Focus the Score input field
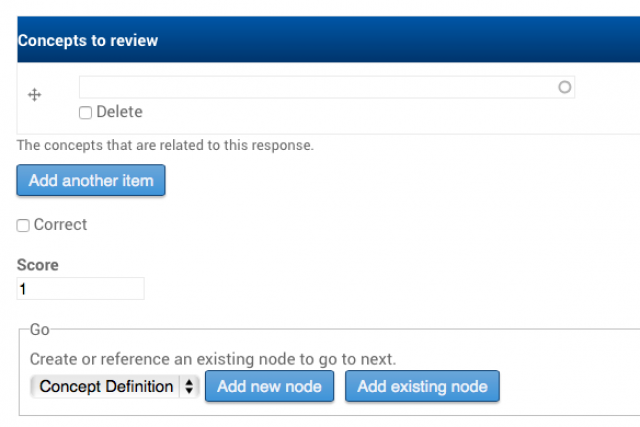Screen dimensions: 640x427 [80, 289]
